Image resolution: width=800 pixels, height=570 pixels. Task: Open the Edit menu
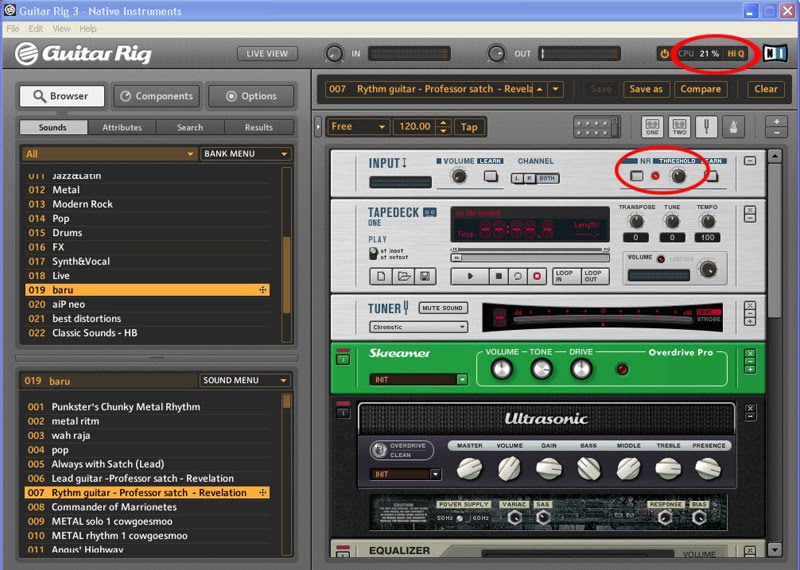36,29
